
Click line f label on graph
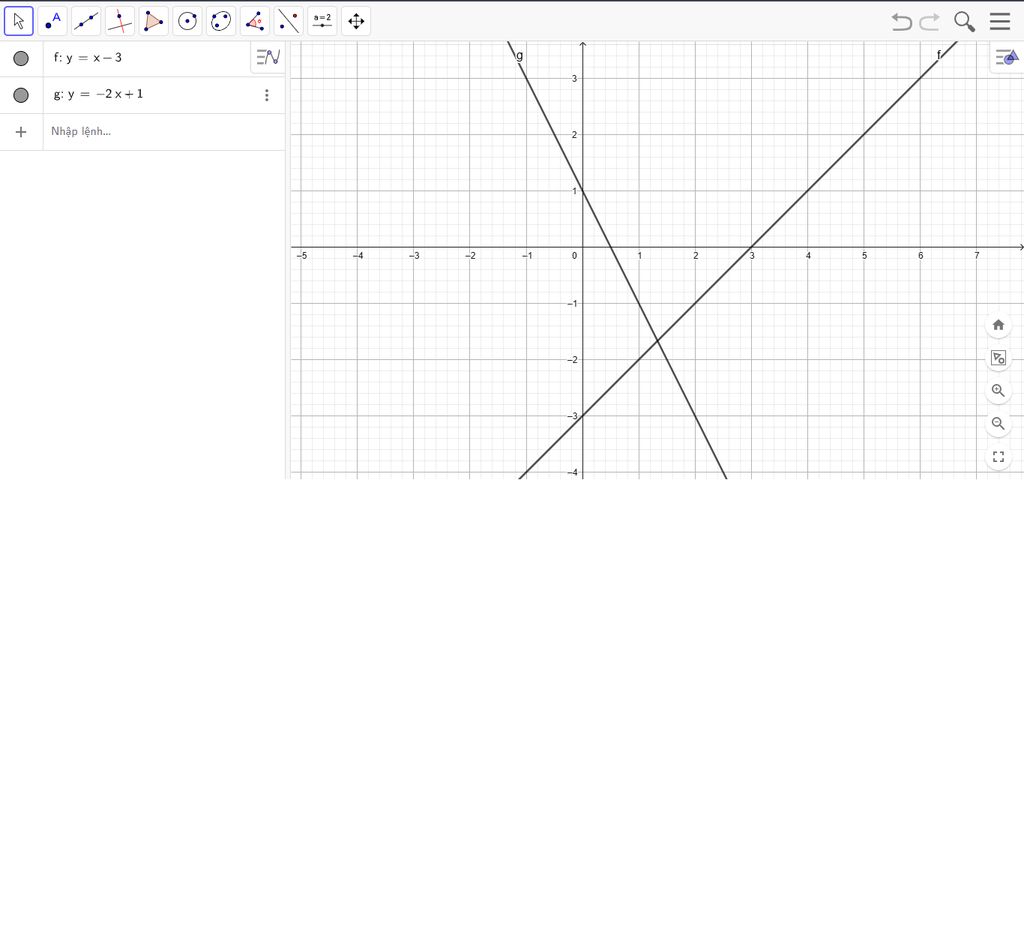click(x=938, y=55)
